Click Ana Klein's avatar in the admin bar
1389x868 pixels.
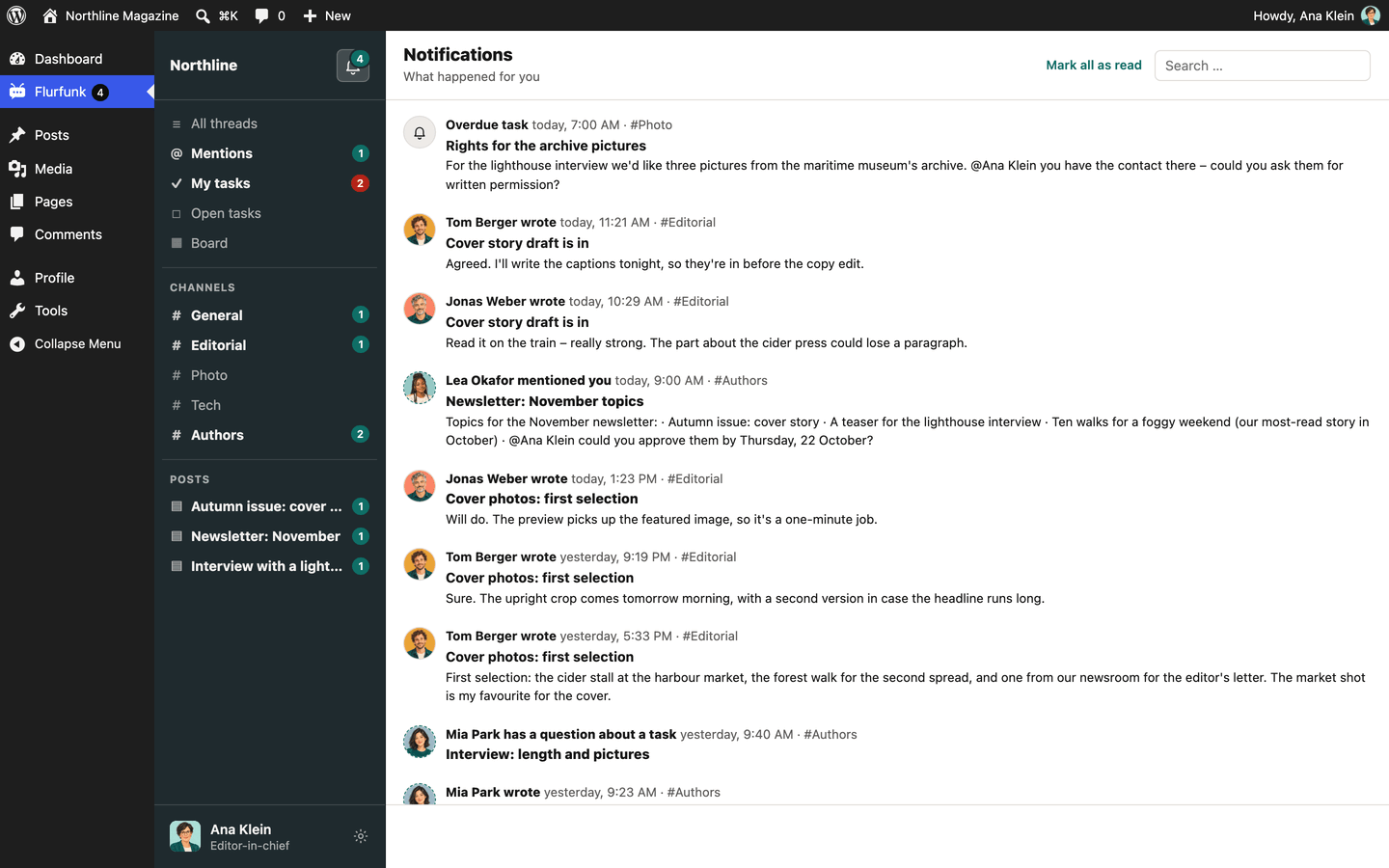pos(1370,15)
